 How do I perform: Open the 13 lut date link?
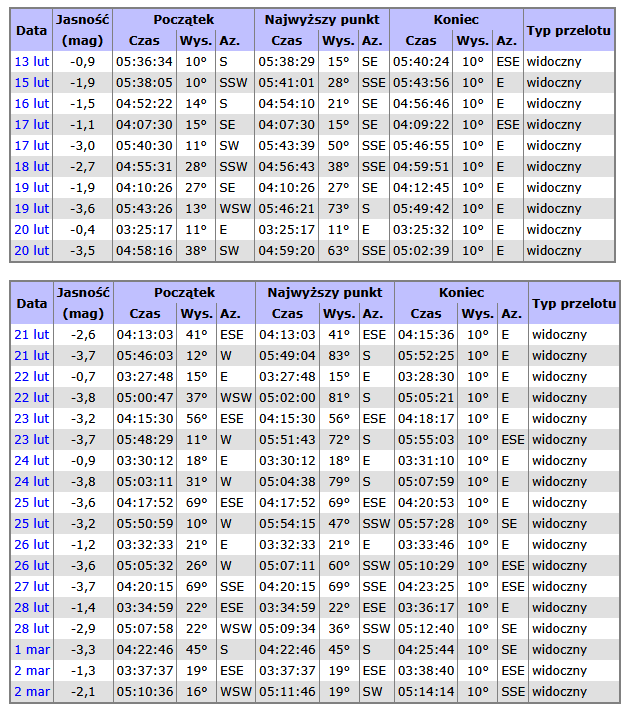point(31,61)
